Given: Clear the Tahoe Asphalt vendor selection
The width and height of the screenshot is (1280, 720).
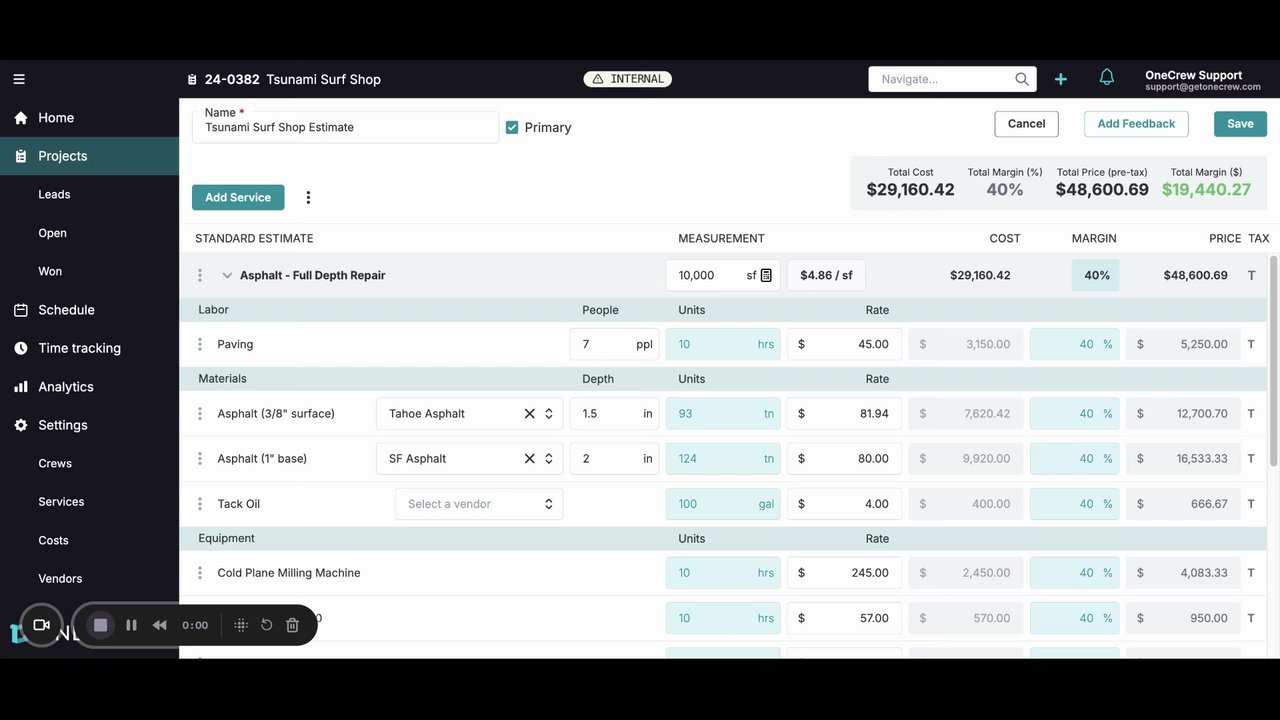Looking at the screenshot, I should tap(530, 414).
